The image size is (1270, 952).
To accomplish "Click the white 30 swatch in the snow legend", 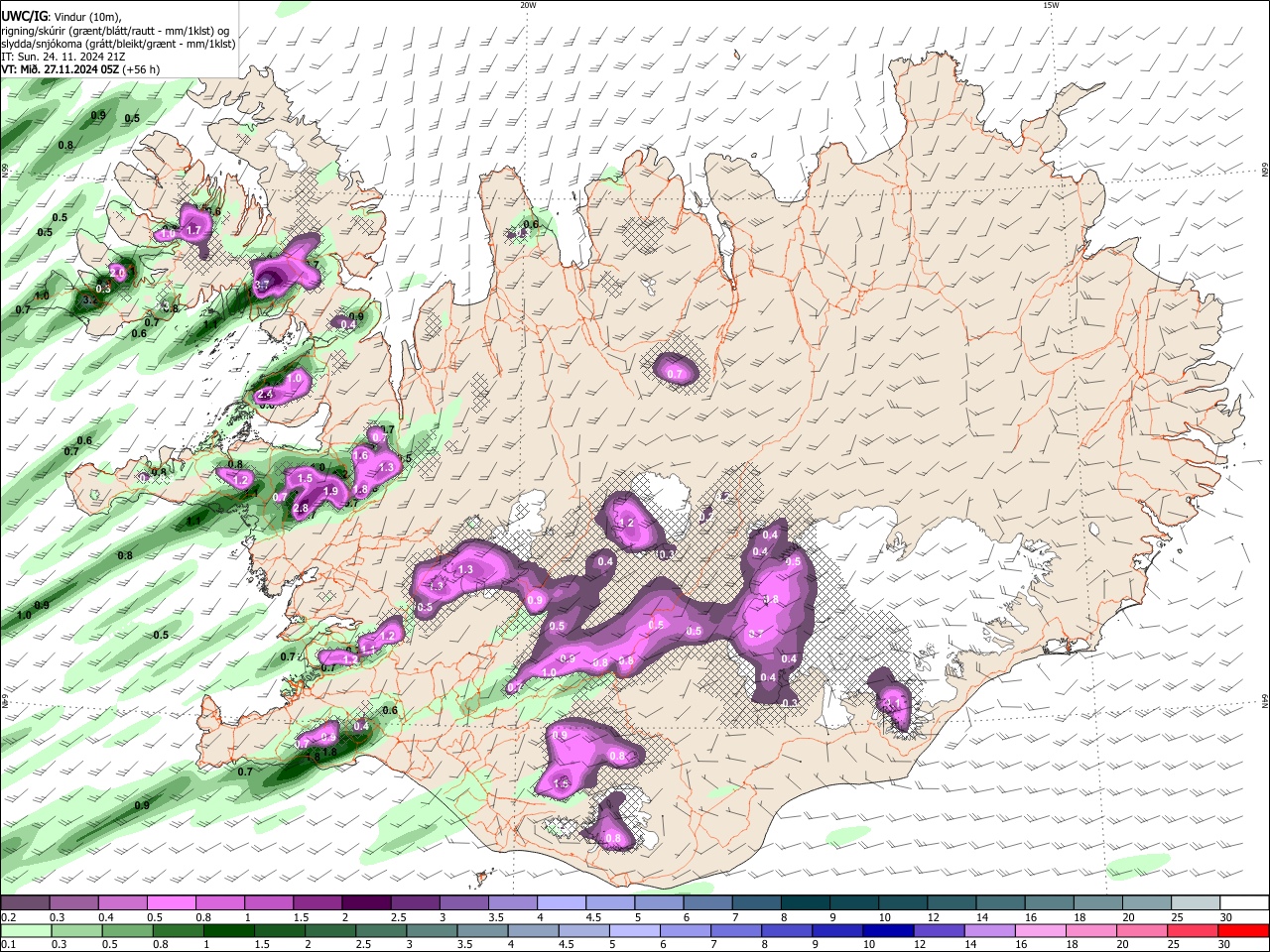I will (1244, 902).
